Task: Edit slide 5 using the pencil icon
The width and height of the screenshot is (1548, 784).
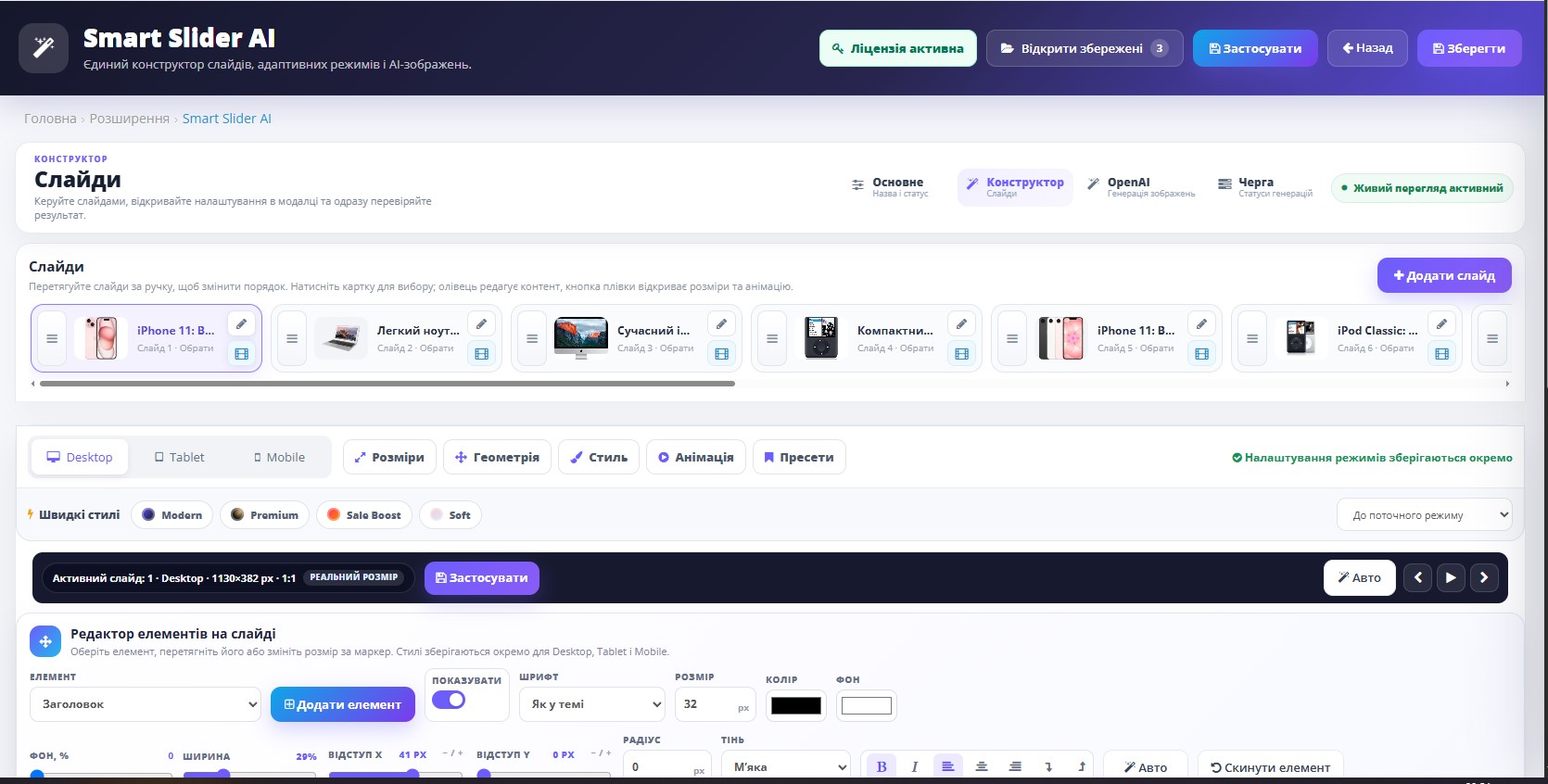Action: (x=1201, y=323)
